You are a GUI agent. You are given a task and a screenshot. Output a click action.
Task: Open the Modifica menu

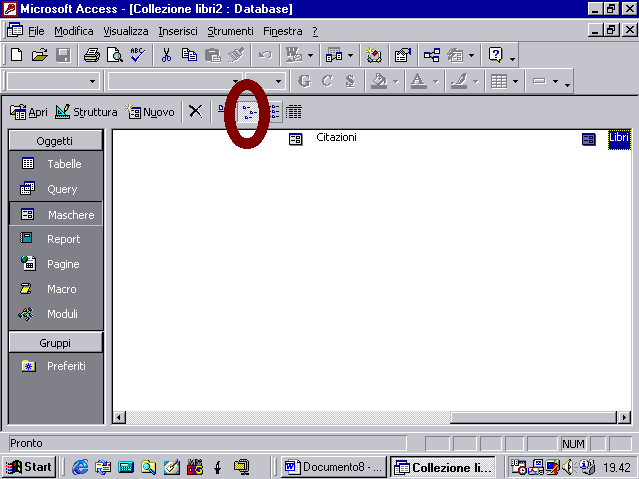[74, 31]
